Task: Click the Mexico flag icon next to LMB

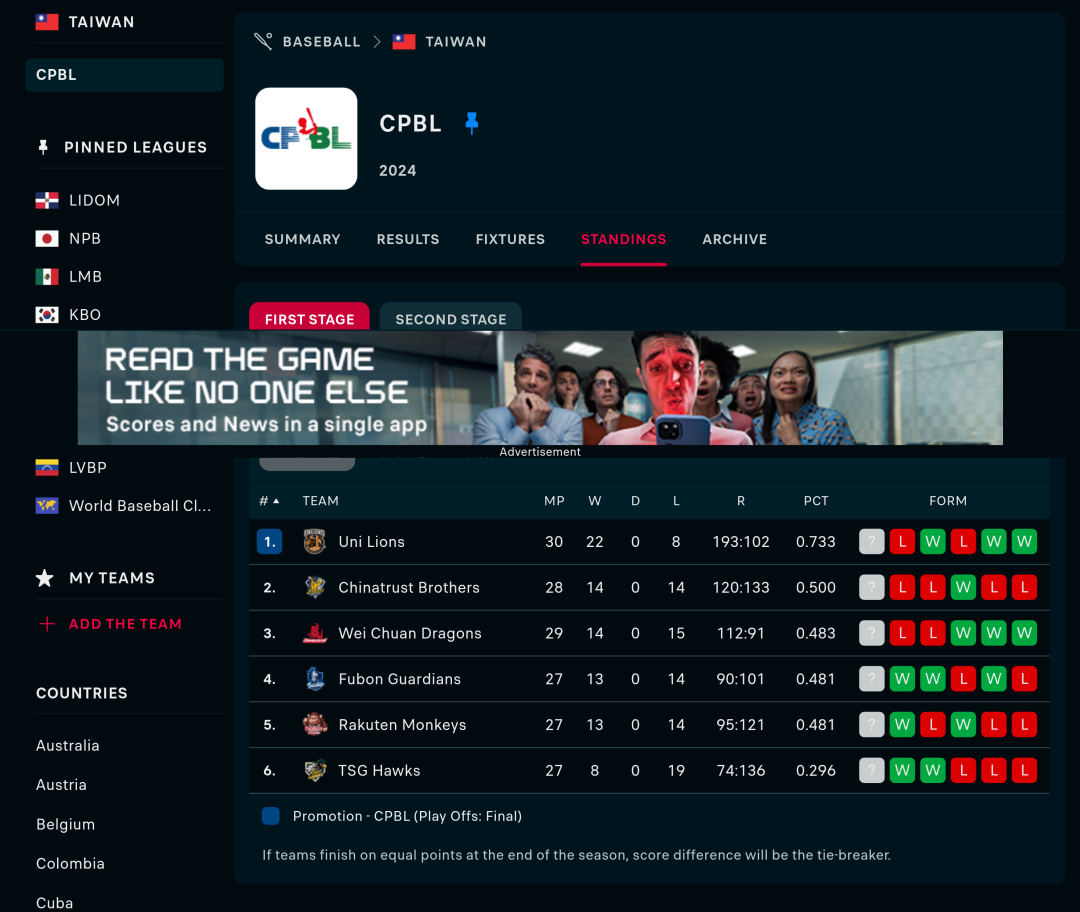Action: coord(47,277)
